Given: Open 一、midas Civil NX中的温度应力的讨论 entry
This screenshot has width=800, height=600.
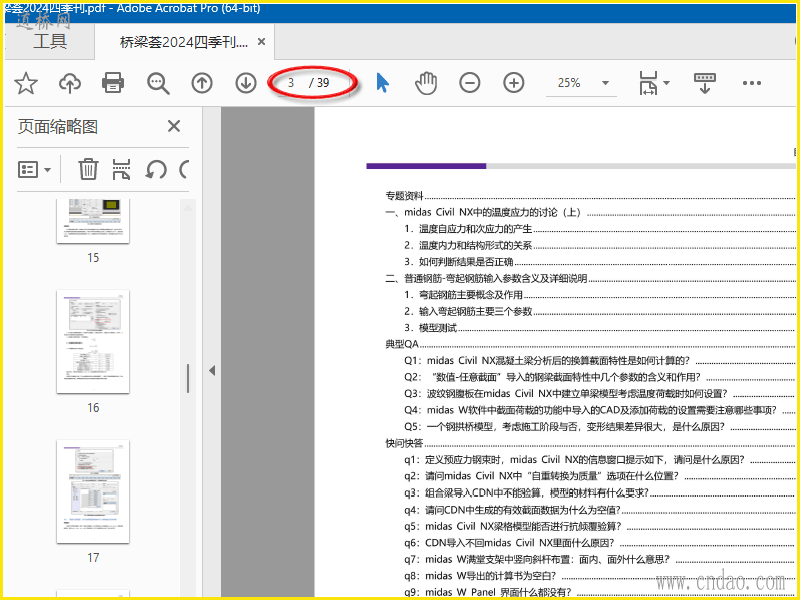Looking at the screenshot, I should (483, 213).
